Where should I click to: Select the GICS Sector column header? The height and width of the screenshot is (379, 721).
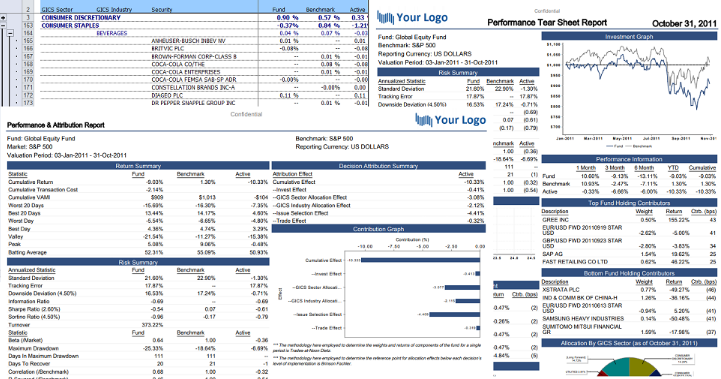pos(57,9)
